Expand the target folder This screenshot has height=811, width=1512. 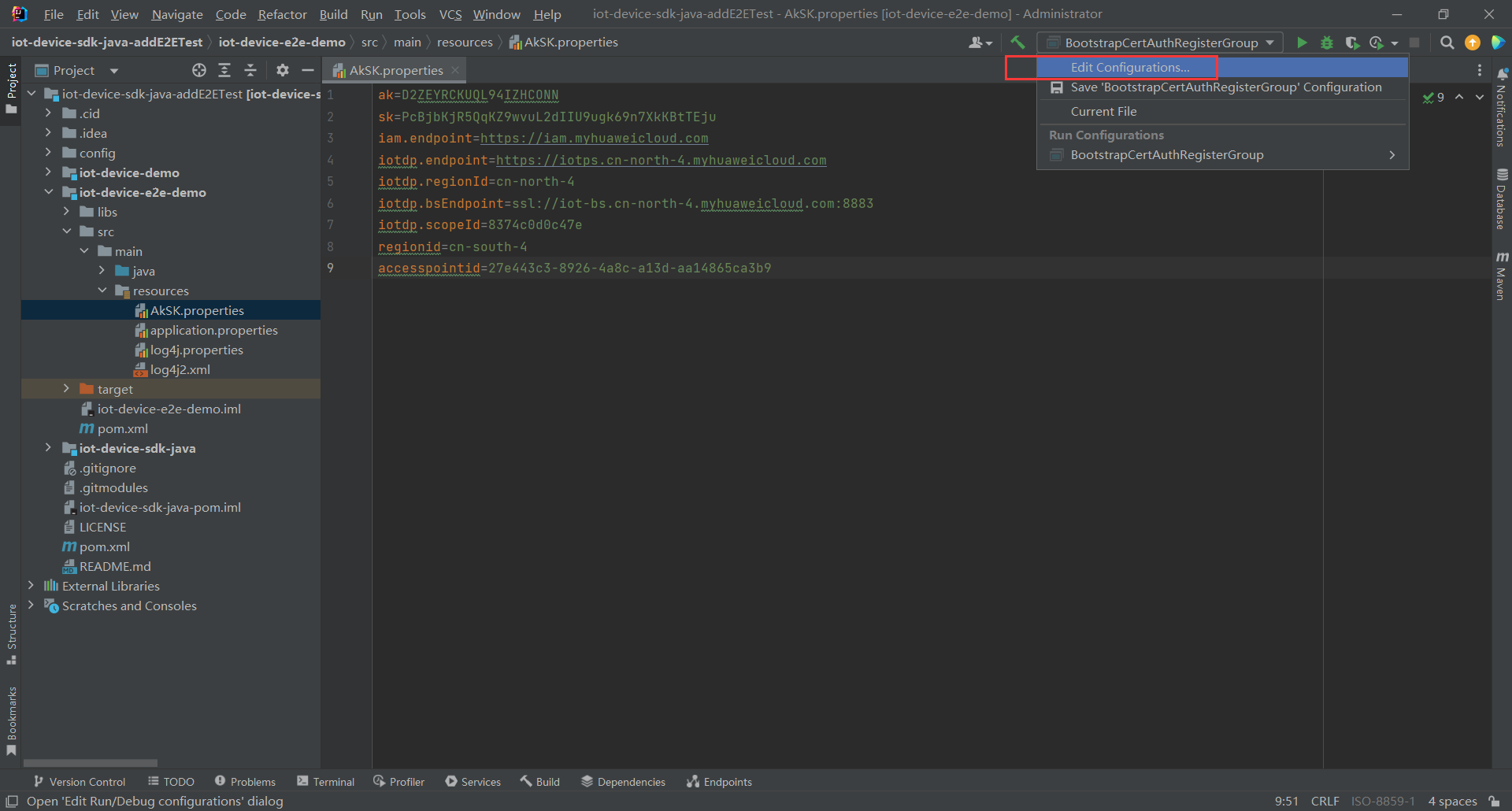tap(66, 389)
